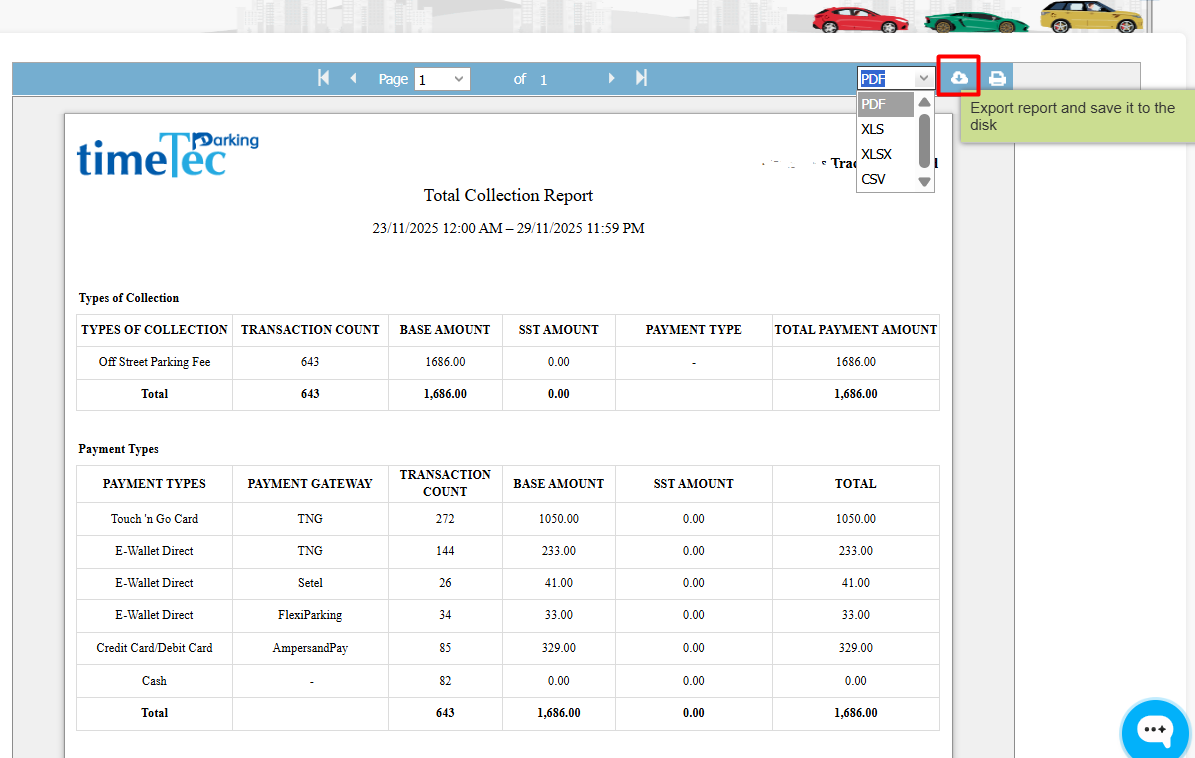The width and height of the screenshot is (1195, 758).
Task: Click the previous page arrow
Action: 353,78
